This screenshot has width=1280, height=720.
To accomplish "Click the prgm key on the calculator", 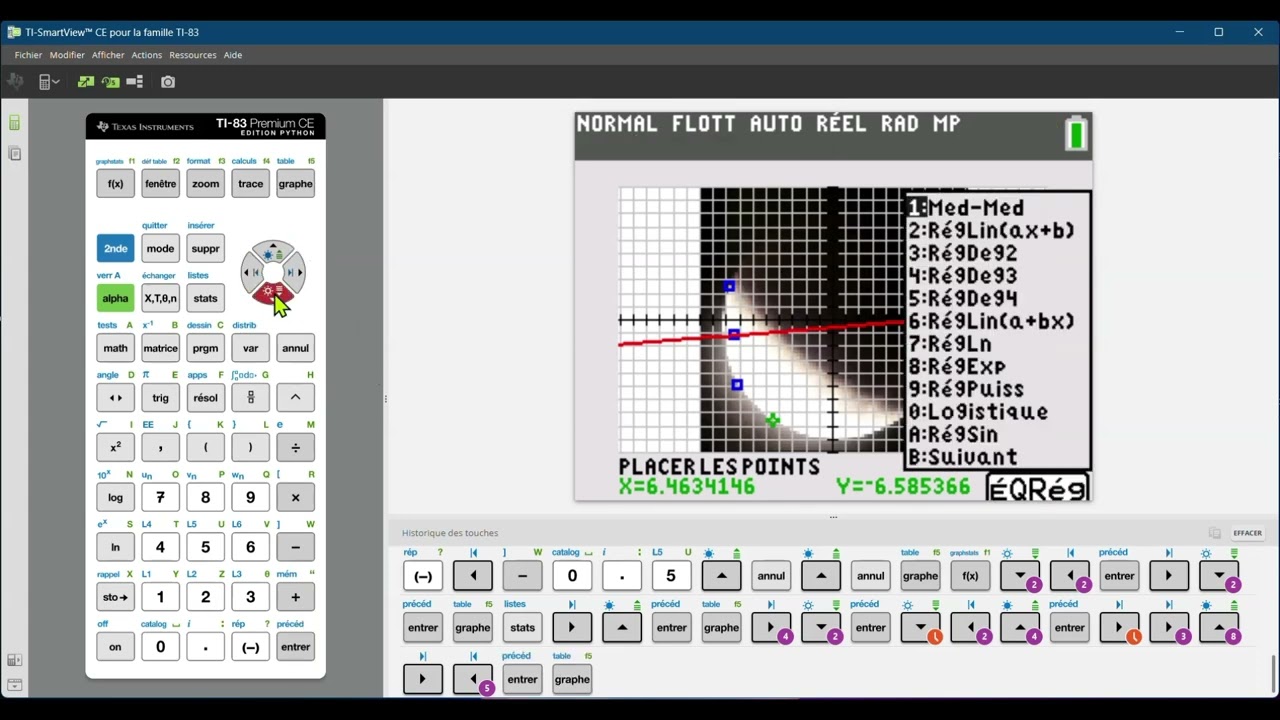I will pyautogui.click(x=205, y=348).
